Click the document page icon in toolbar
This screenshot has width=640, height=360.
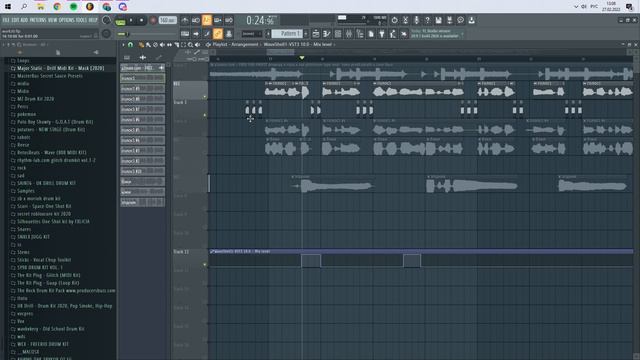371,34
